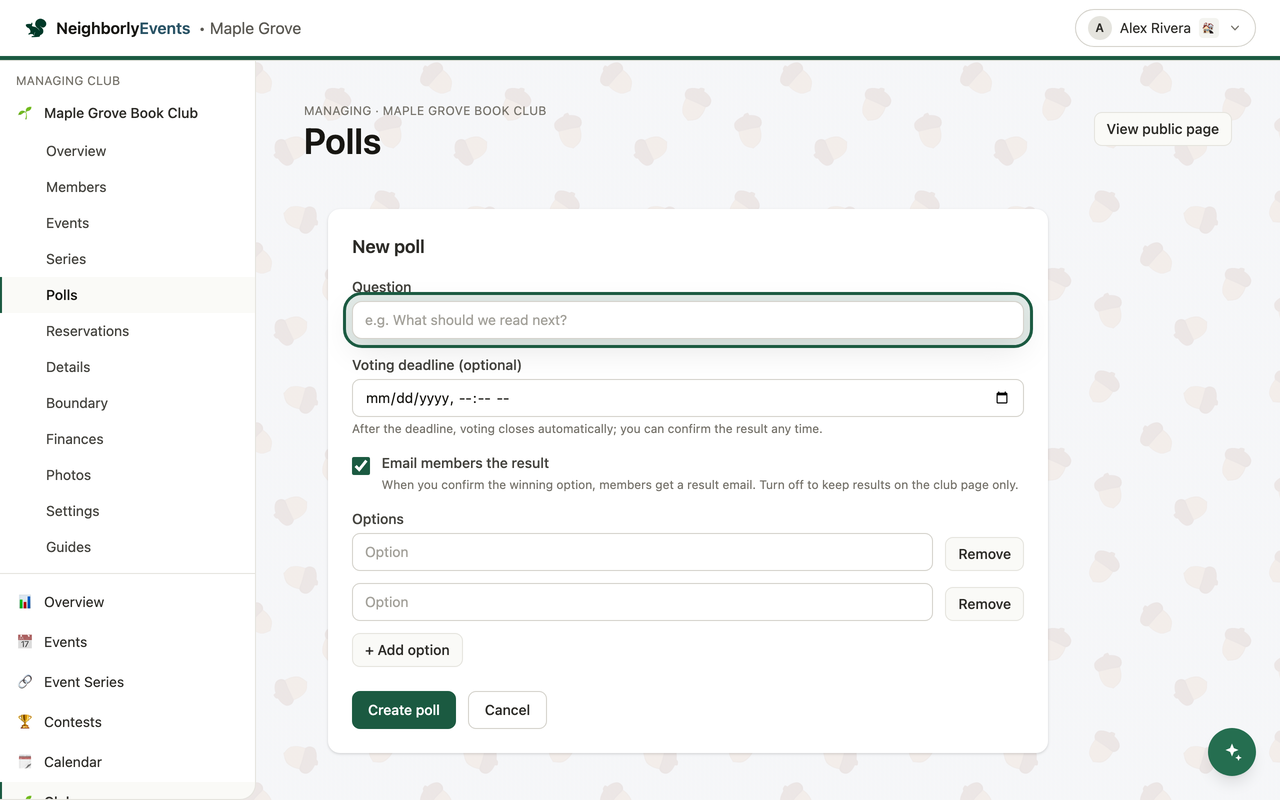Click View public page button
The width and height of the screenshot is (1280, 800).
point(1162,129)
